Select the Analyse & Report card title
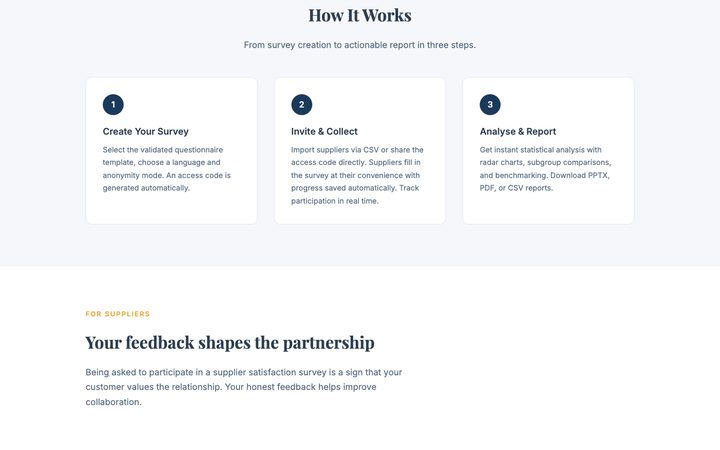This screenshot has width=720, height=450. [518, 132]
